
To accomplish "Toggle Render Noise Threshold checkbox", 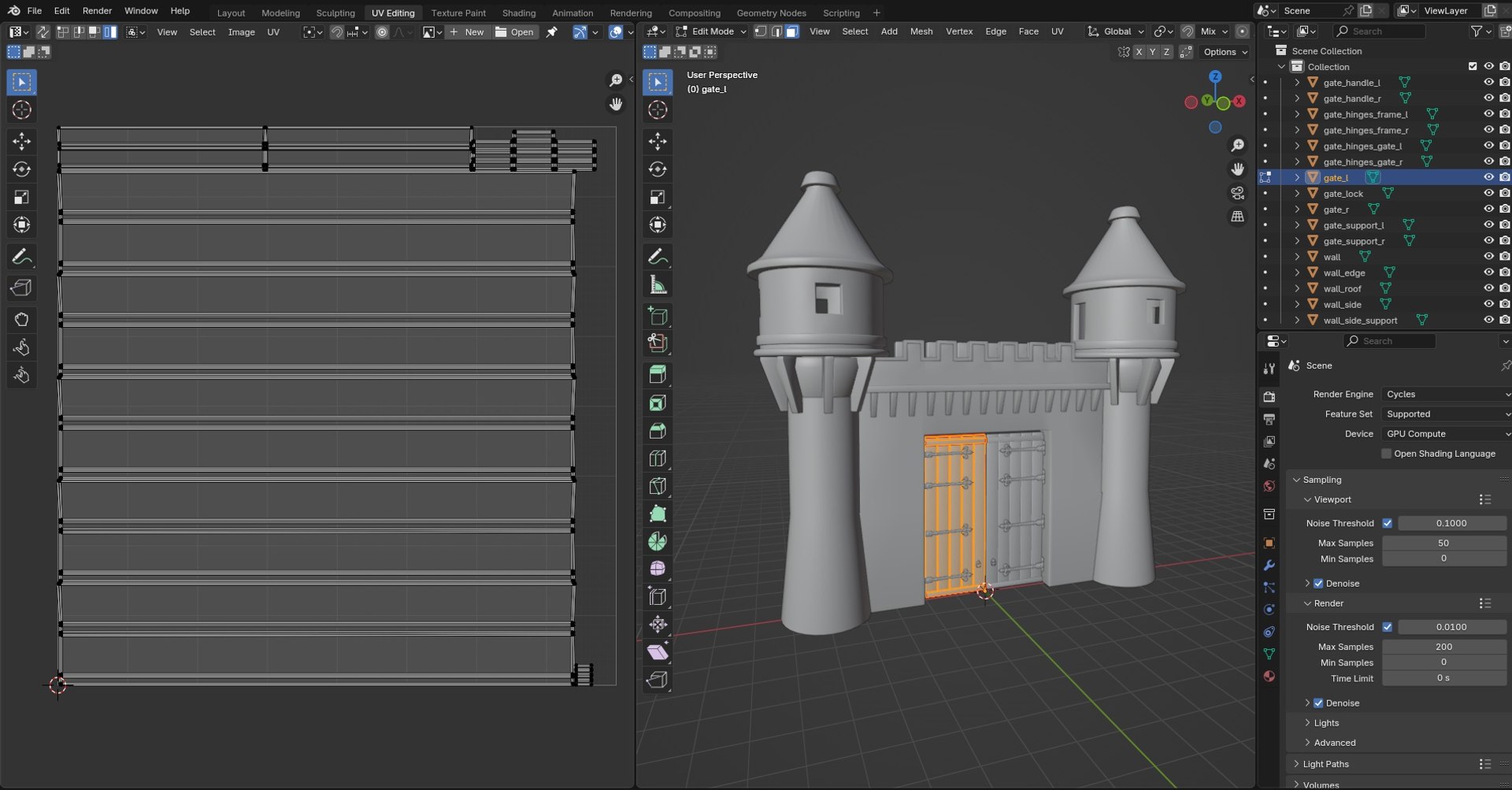I will (x=1387, y=627).
